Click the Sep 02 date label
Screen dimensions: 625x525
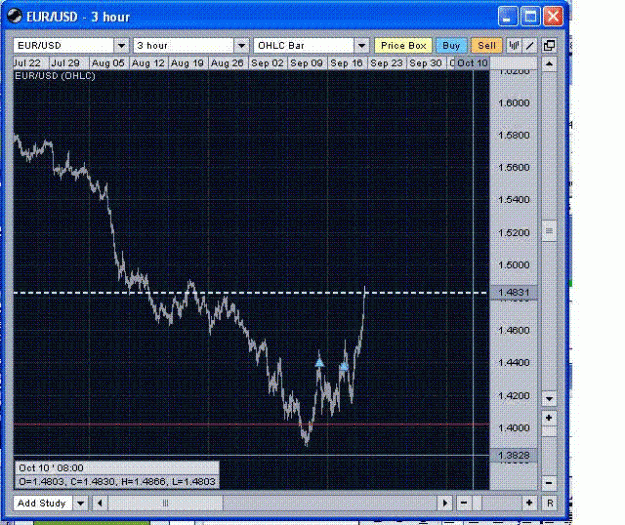tap(267, 63)
